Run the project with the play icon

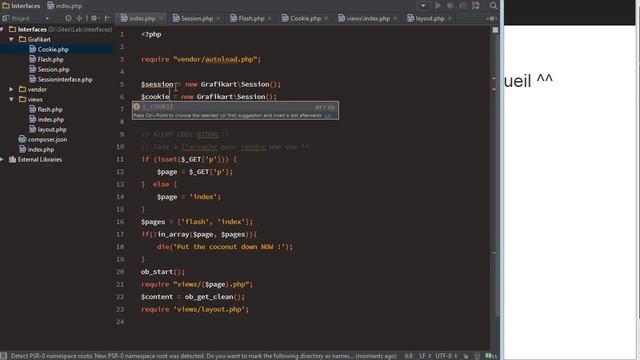438,6
